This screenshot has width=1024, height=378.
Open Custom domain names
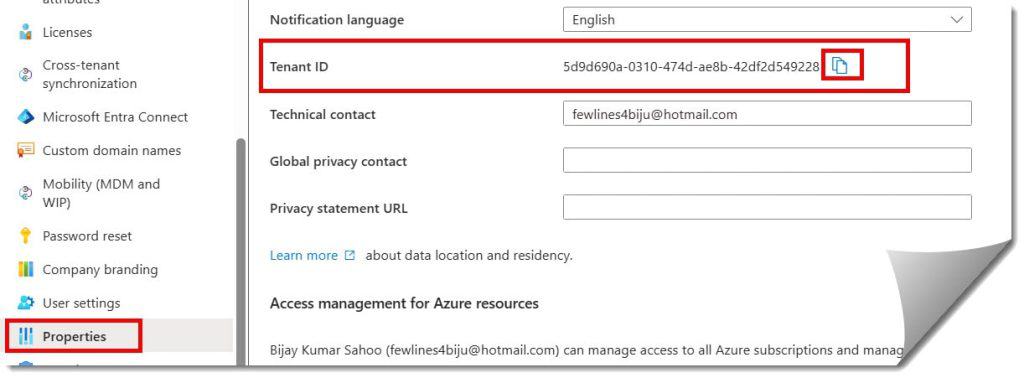(x=112, y=150)
